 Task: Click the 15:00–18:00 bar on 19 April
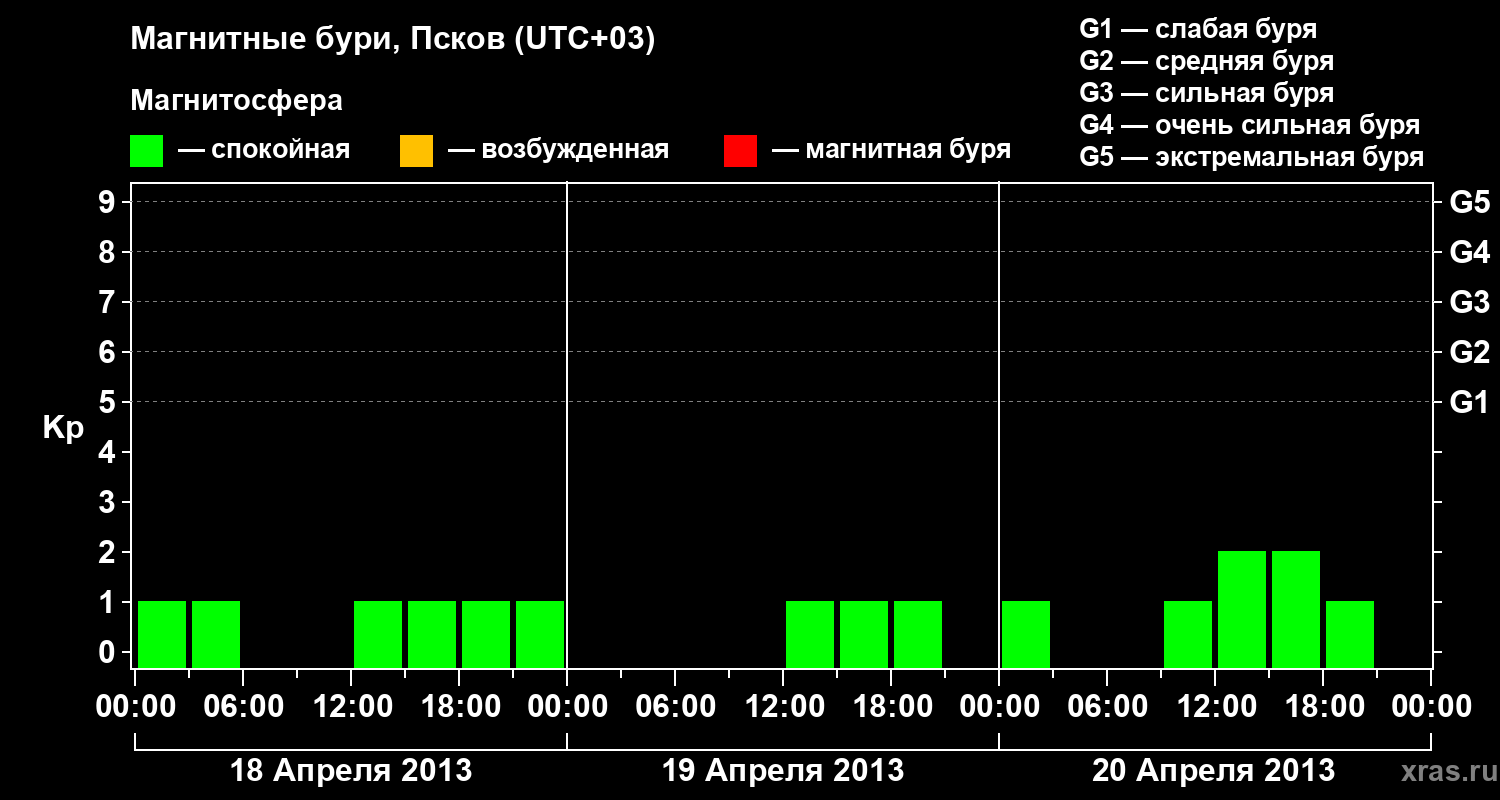coord(864,634)
